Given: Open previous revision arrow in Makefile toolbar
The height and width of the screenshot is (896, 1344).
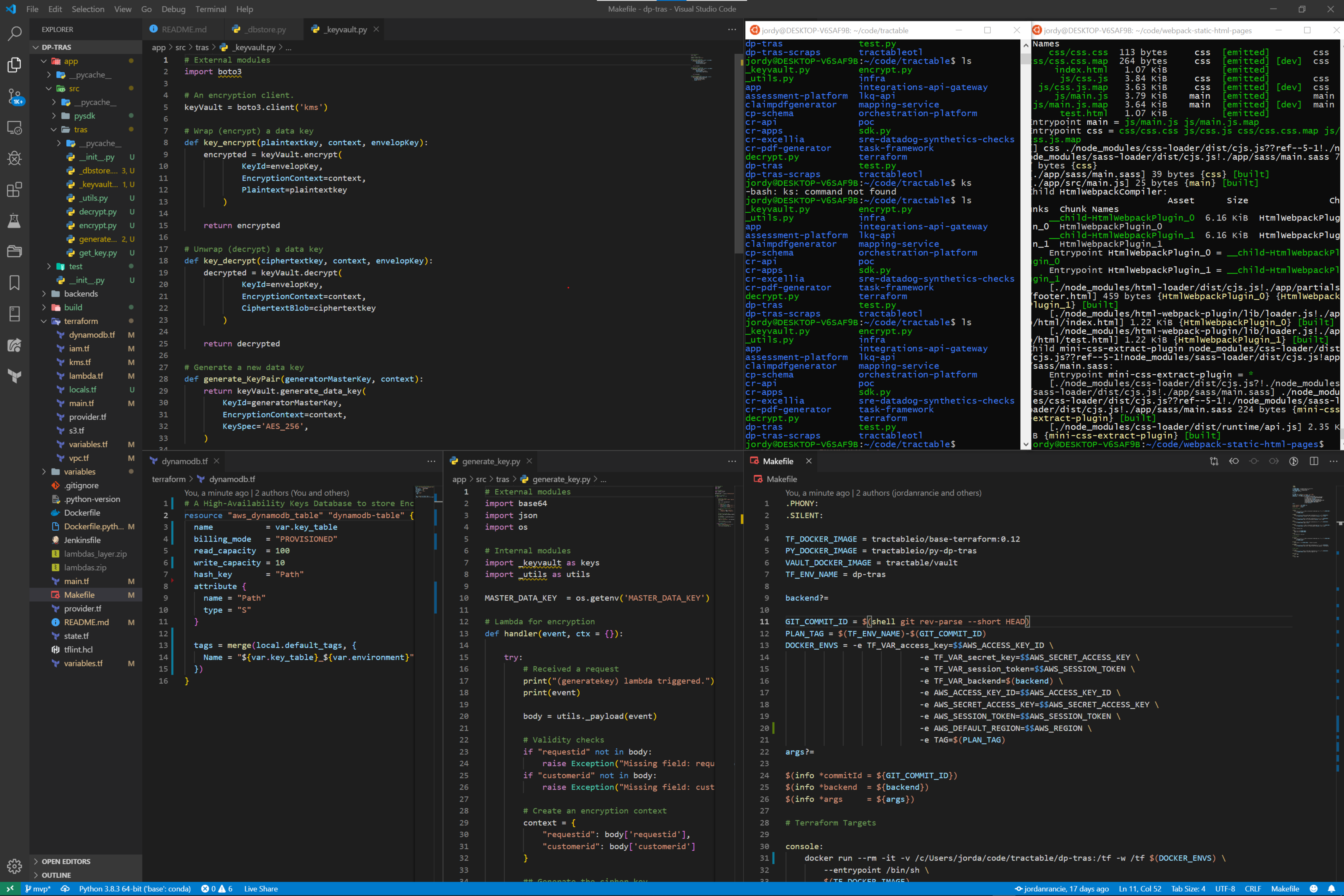Looking at the screenshot, I should 1234,461.
